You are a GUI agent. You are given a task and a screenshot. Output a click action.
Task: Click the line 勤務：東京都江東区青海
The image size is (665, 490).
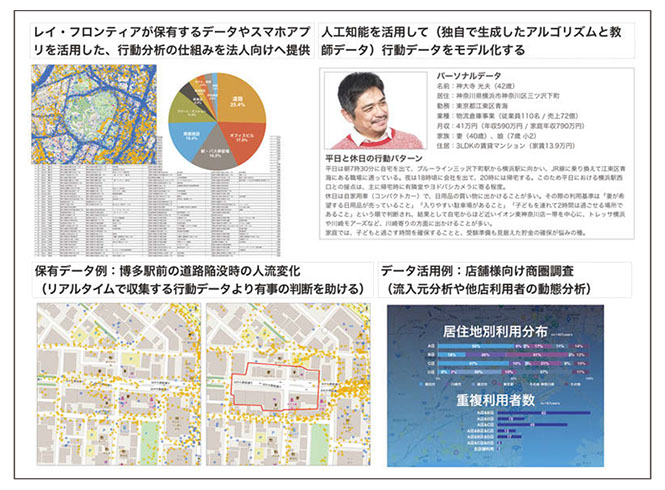(x=472, y=106)
